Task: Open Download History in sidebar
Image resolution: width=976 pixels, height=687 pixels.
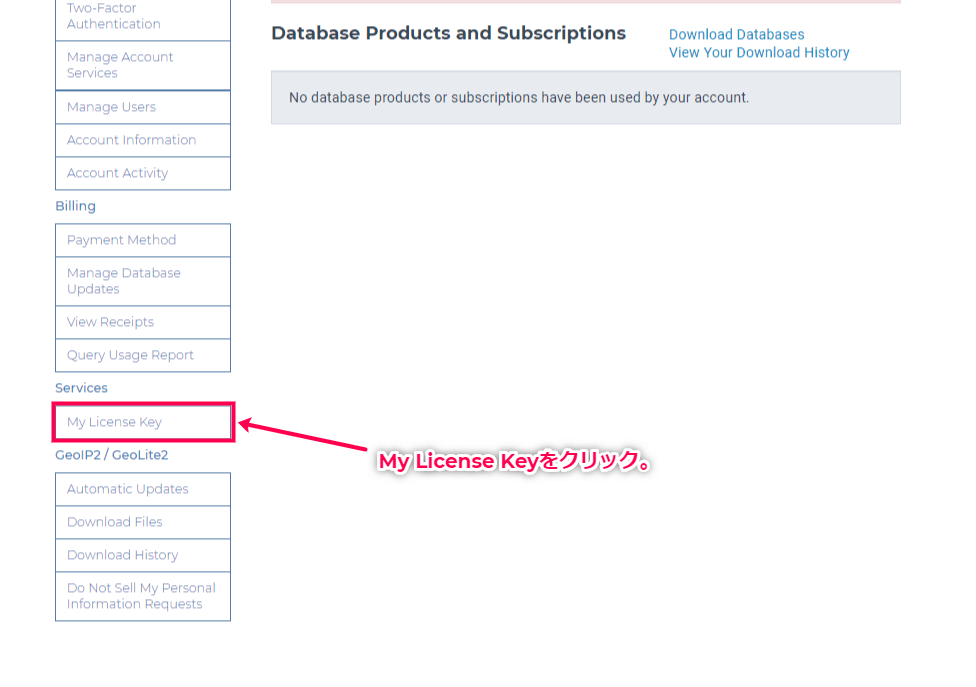Action: 143,555
